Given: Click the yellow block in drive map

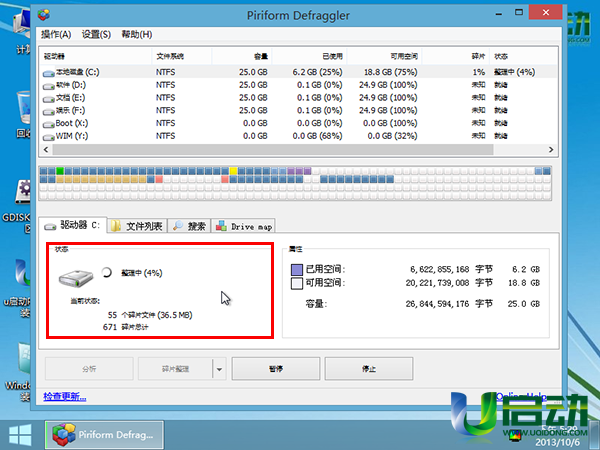Looking at the screenshot, I should 233,171.
